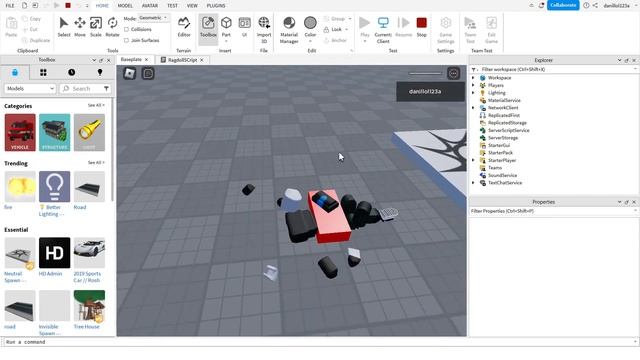This screenshot has height=360, width=640.
Task: Click in the Toolbox Search field
Action: [85, 89]
